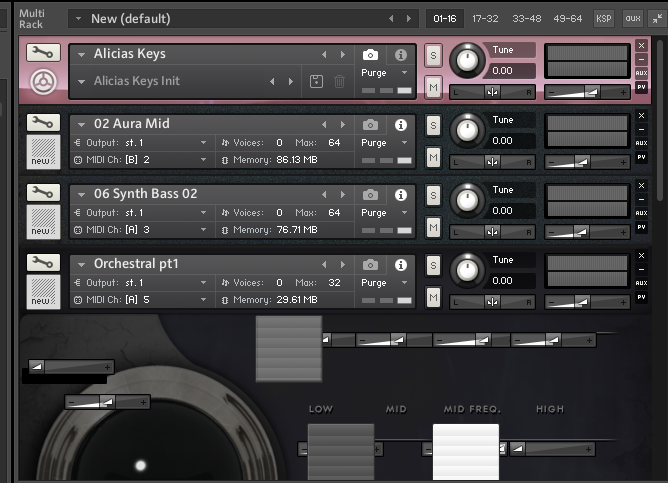Viewport: 668px width, 483px height.
Task: Open Purge menu for Orchestral pt1
Action: 385,283
